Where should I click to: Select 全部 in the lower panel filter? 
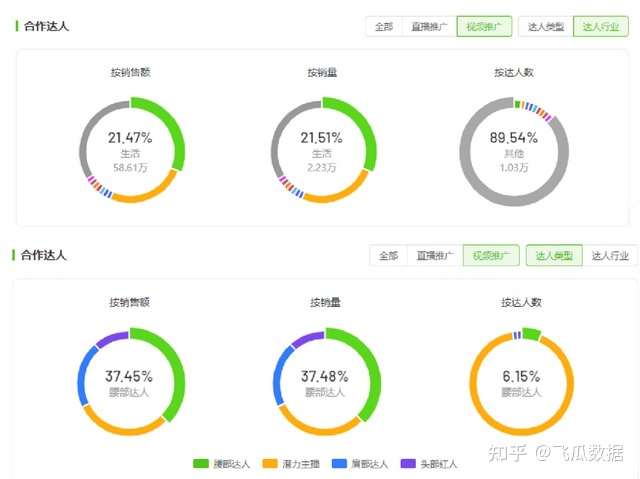click(388, 256)
